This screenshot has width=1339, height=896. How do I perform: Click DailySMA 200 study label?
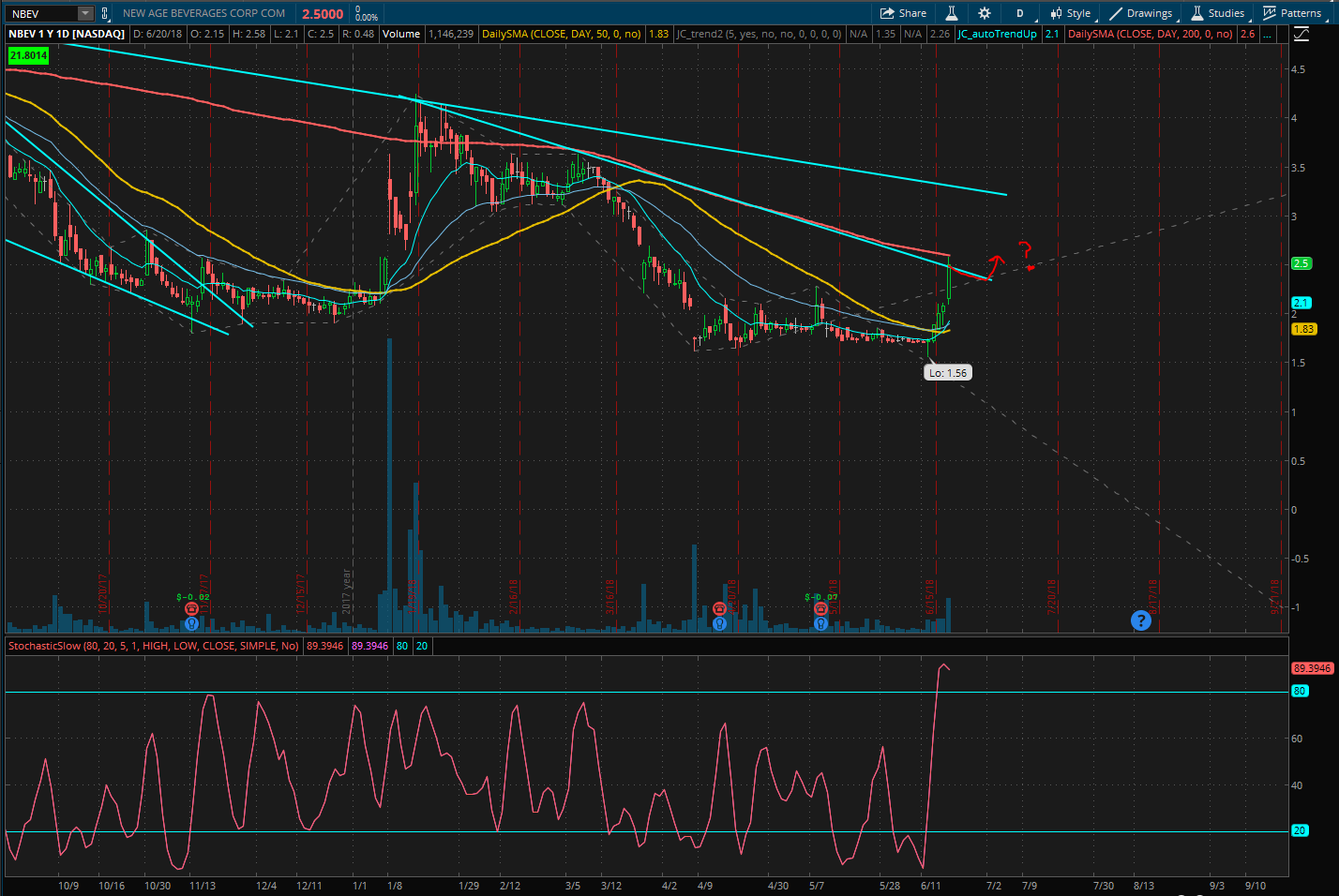1151,34
